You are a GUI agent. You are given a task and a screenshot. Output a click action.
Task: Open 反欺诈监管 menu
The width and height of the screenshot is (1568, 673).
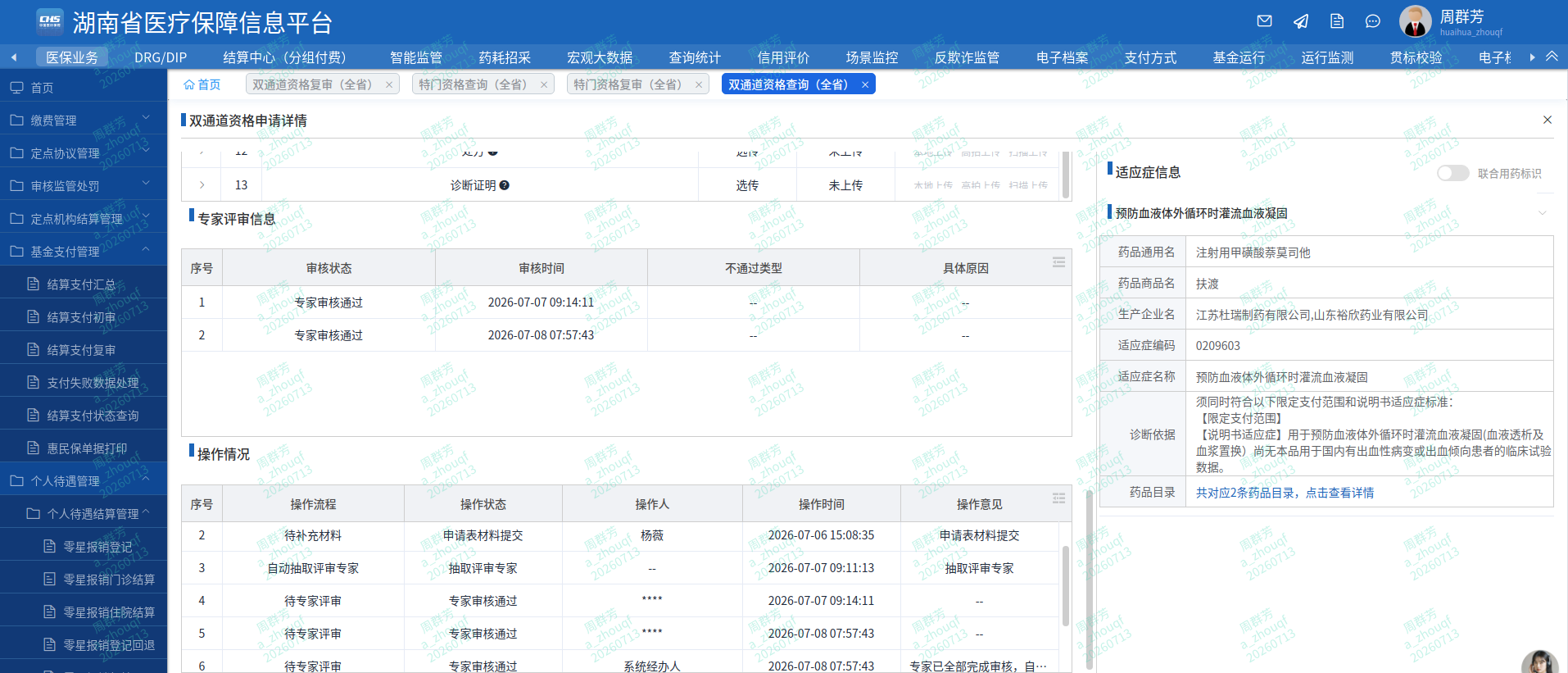(967, 57)
